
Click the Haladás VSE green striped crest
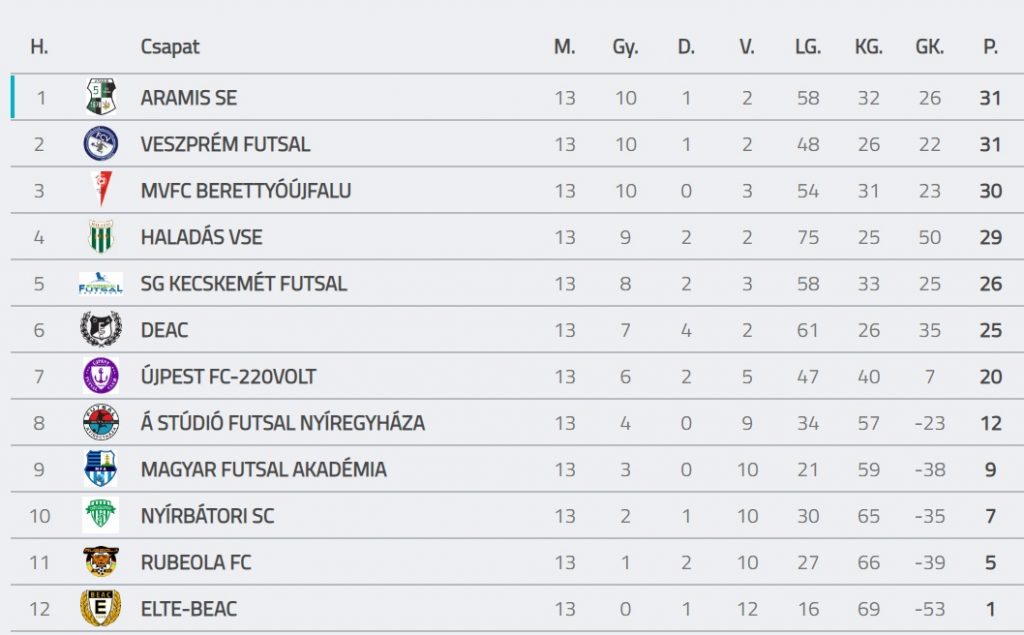[x=101, y=237]
